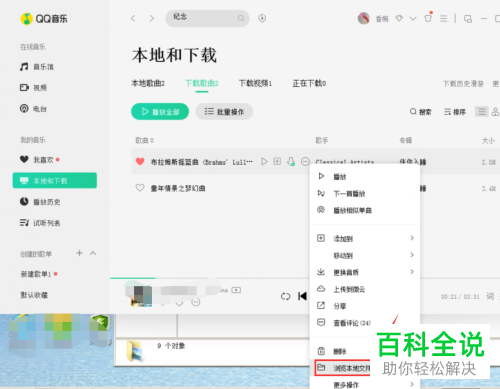This screenshot has height=389, width=500.
Task: Switch to mini player mode icon
Action: 468,19
